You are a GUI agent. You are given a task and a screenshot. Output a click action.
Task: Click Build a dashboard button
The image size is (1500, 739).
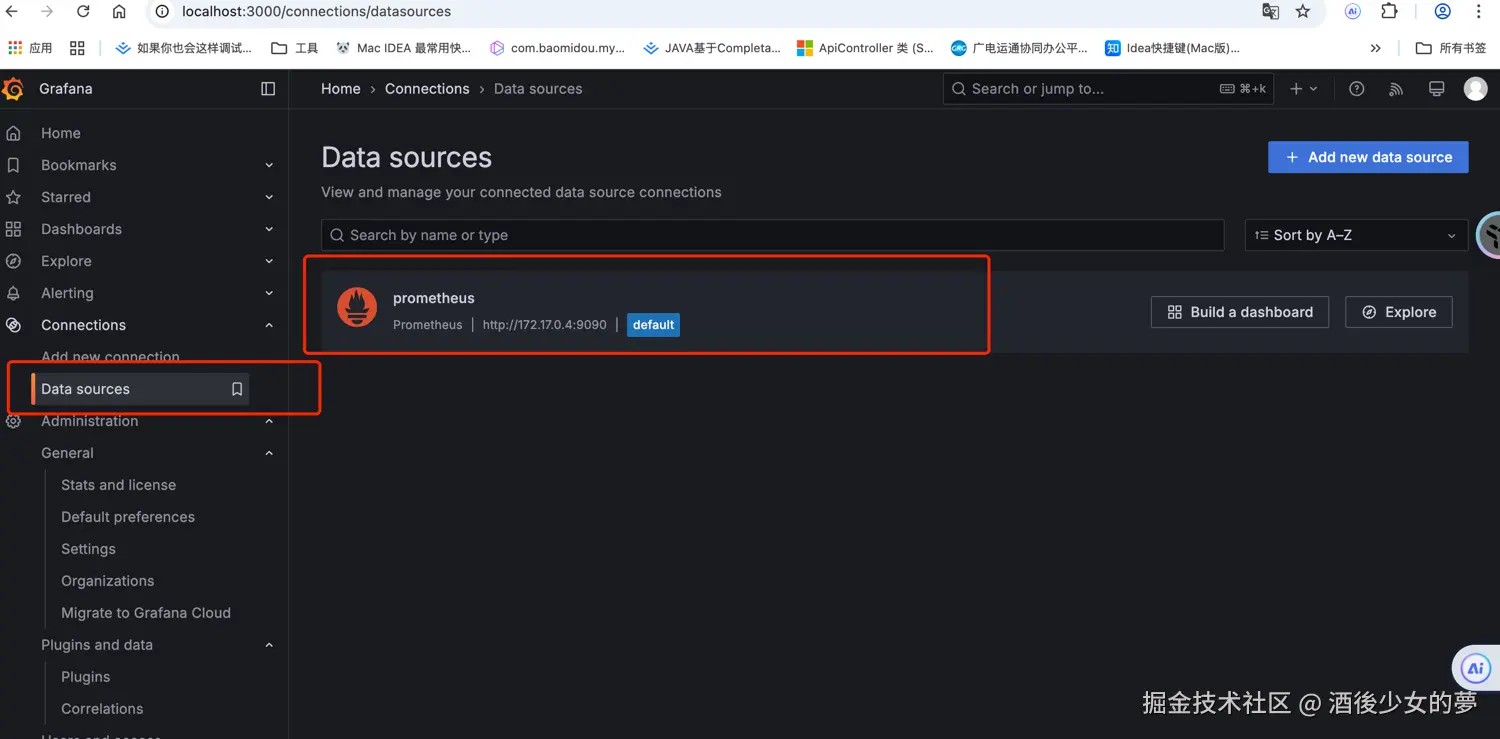coord(1240,312)
